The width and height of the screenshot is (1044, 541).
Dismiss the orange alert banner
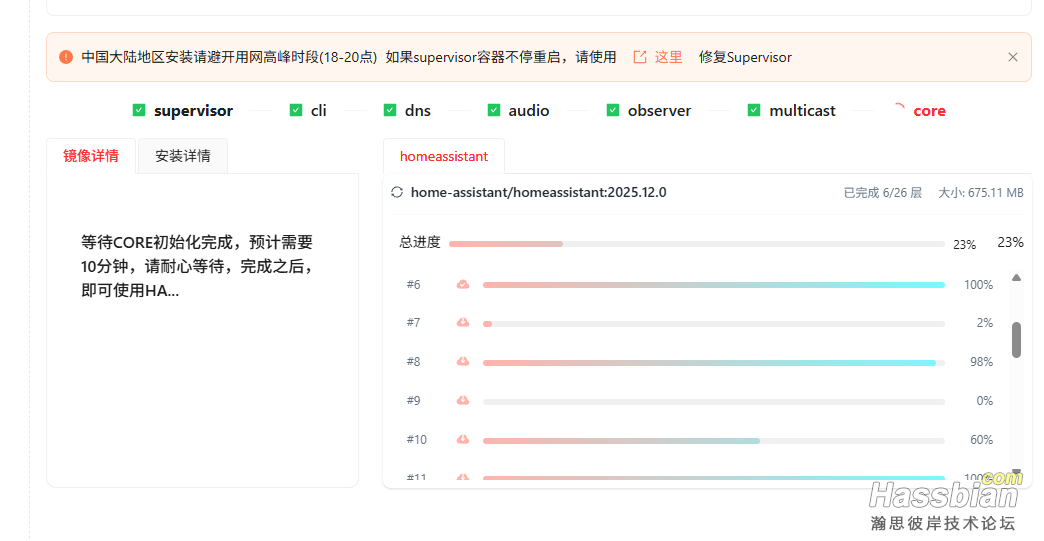[x=1013, y=57]
